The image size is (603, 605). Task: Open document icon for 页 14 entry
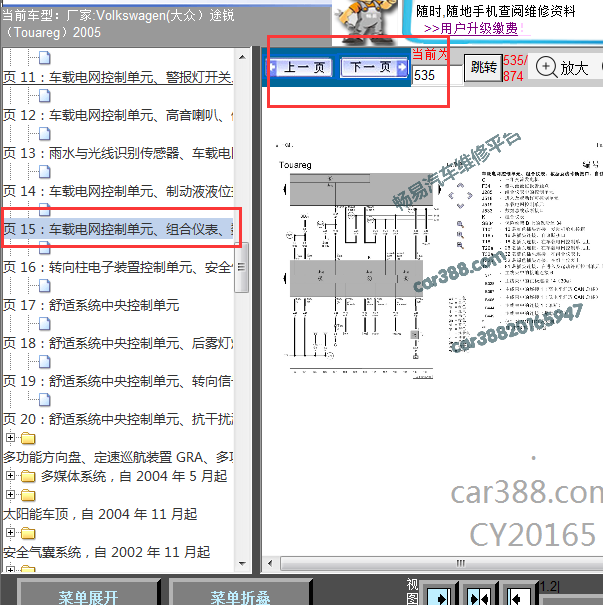tap(45, 172)
